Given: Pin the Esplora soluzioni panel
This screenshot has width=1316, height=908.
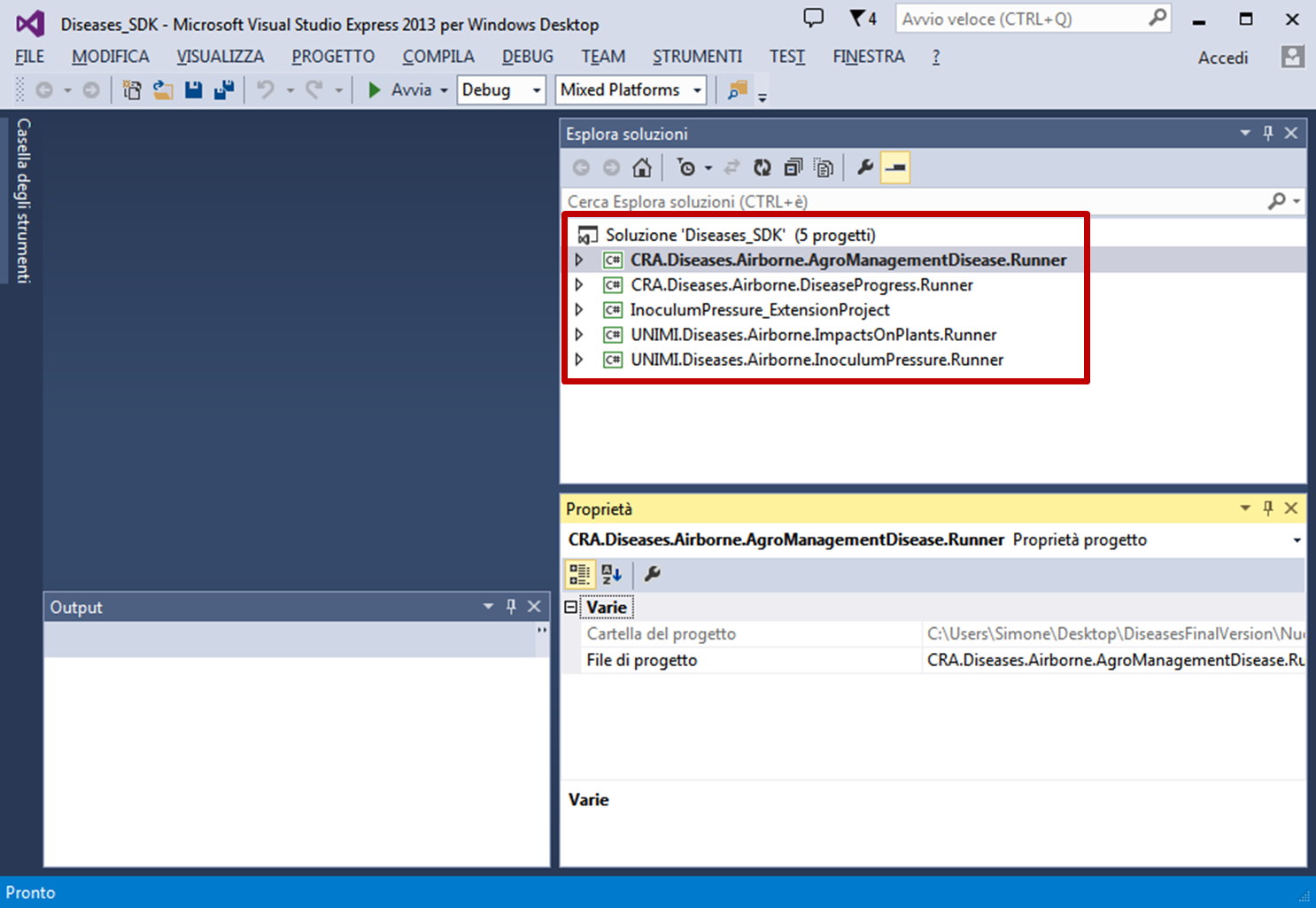Looking at the screenshot, I should coord(1267,133).
